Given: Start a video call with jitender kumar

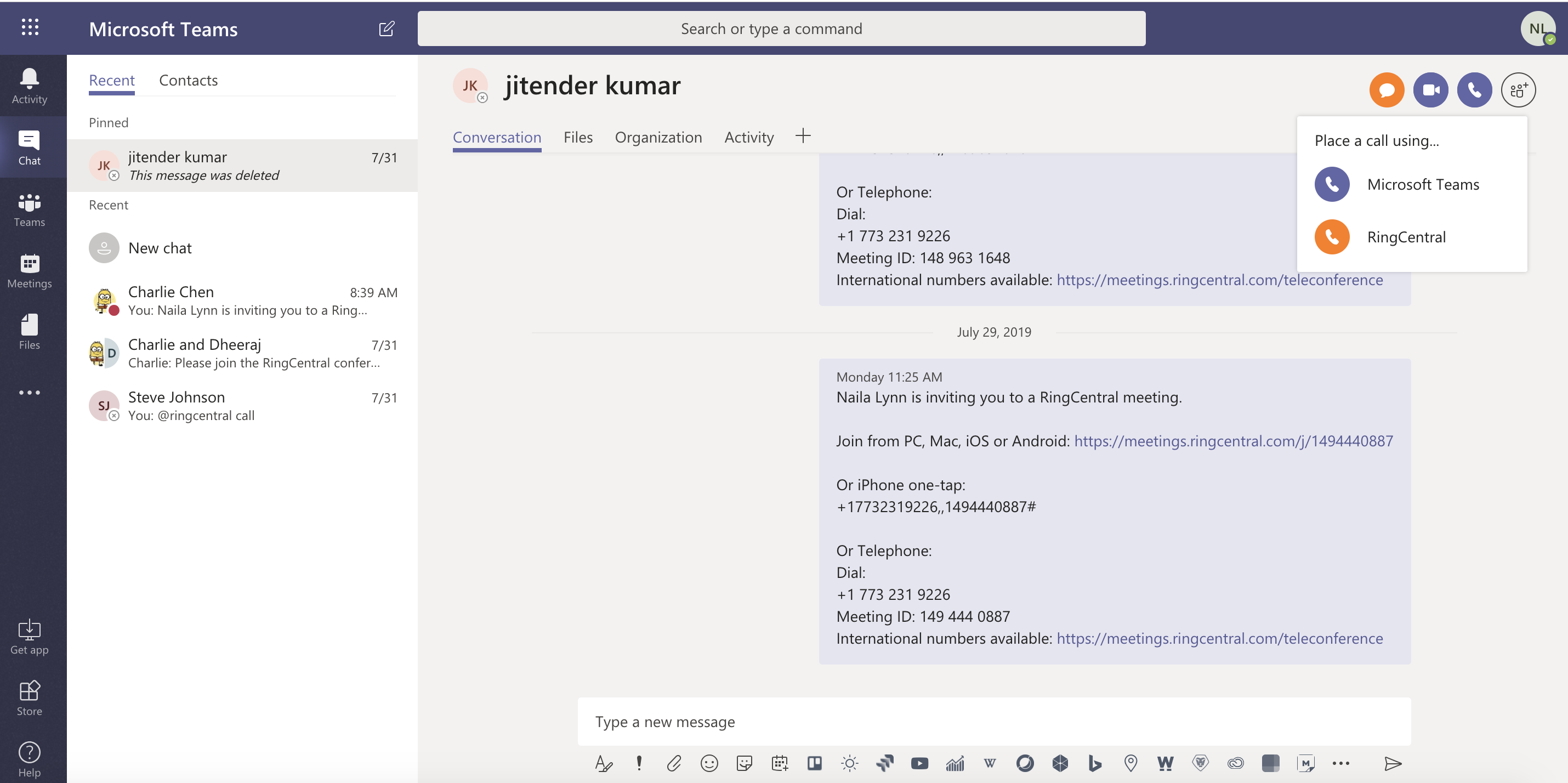Looking at the screenshot, I should coord(1430,89).
